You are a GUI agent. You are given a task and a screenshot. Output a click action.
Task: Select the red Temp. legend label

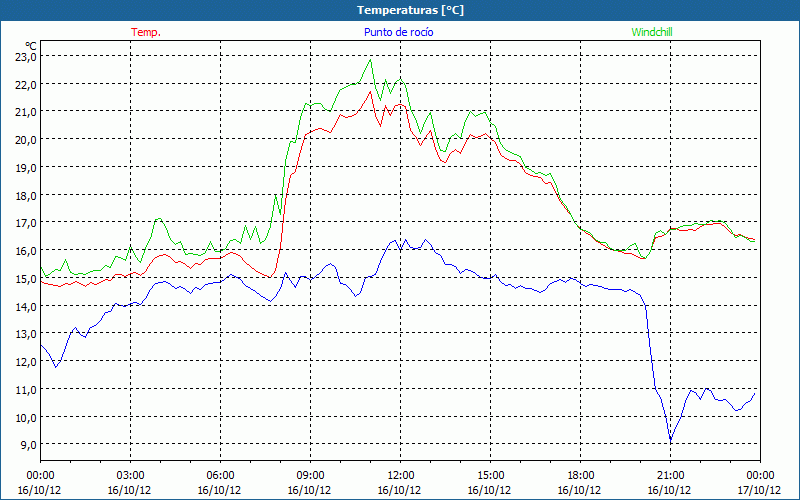coord(146,32)
